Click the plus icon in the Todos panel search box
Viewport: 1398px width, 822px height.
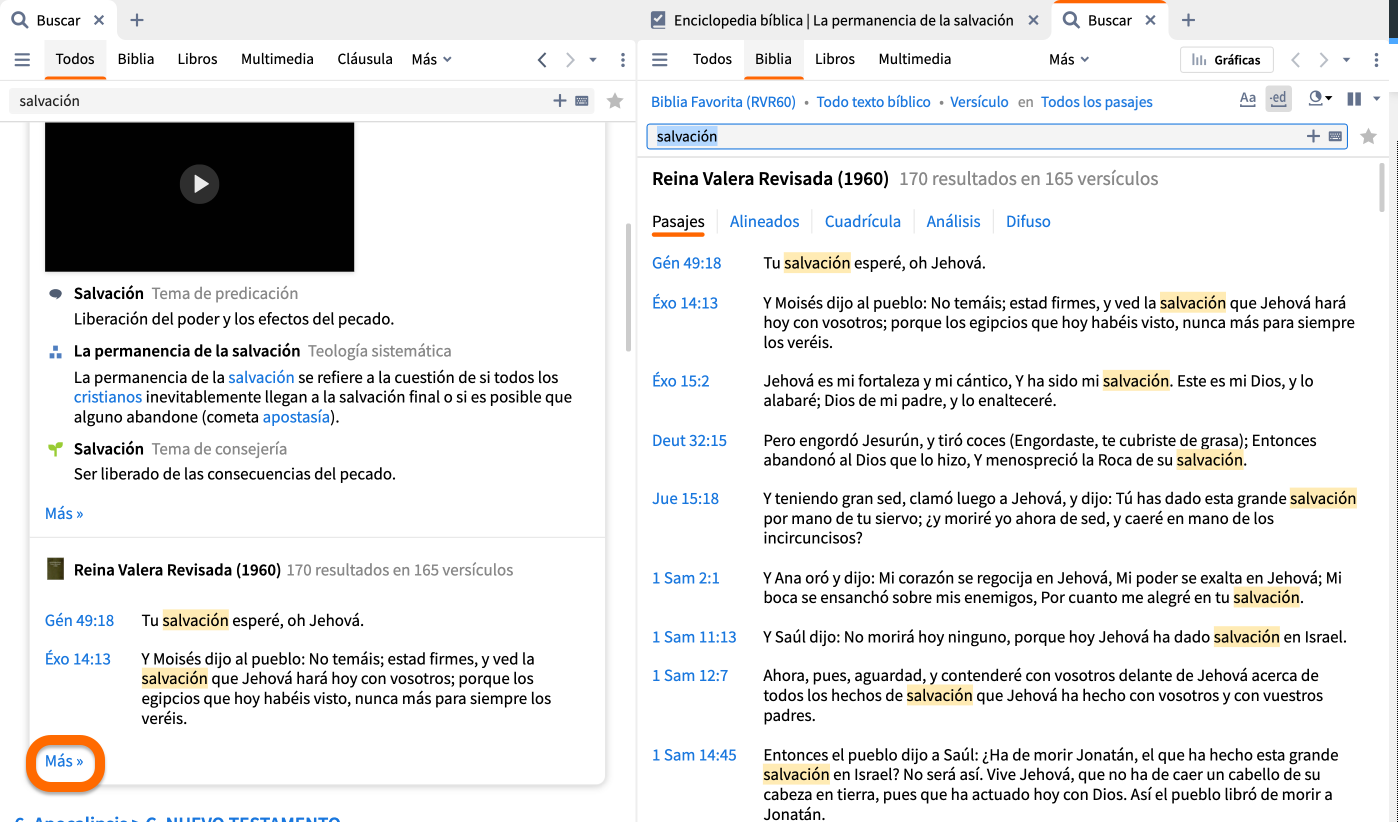click(560, 101)
